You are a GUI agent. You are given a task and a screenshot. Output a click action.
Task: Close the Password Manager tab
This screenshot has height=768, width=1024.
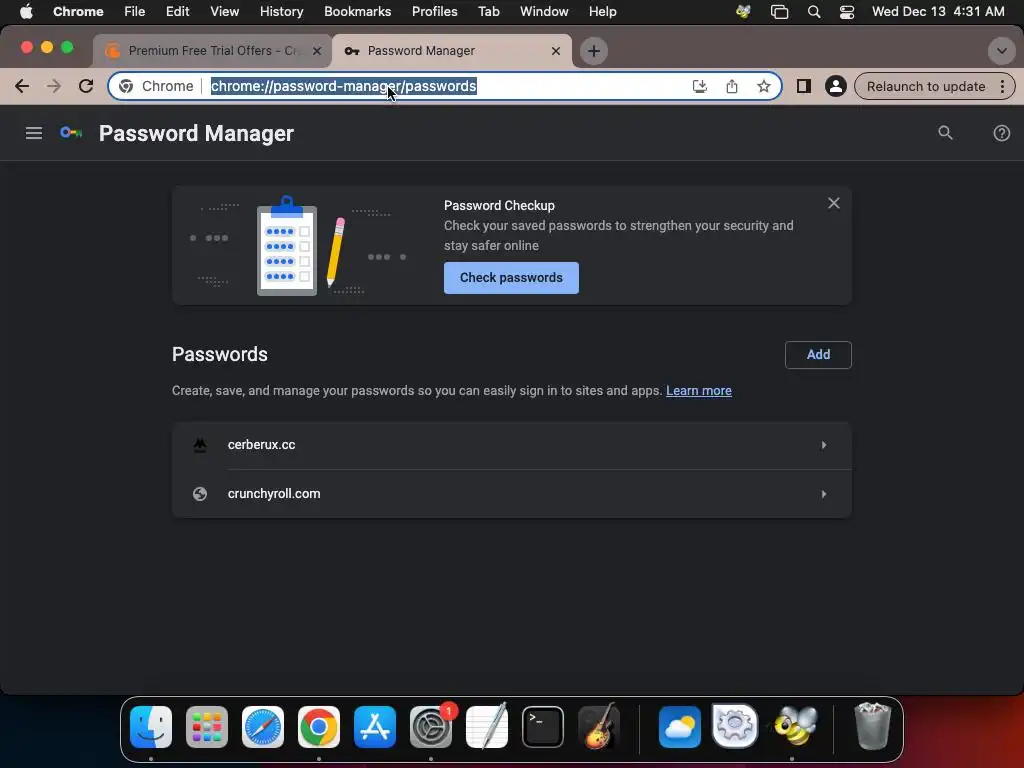click(556, 51)
